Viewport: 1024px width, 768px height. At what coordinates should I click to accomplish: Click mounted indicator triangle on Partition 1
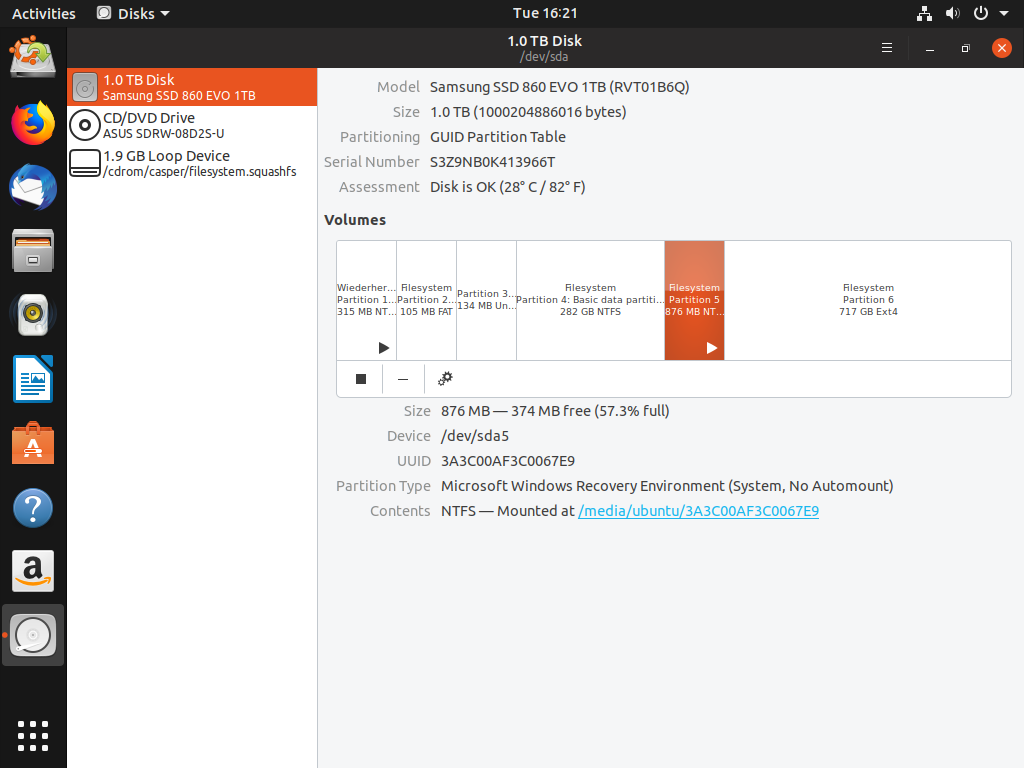384,348
